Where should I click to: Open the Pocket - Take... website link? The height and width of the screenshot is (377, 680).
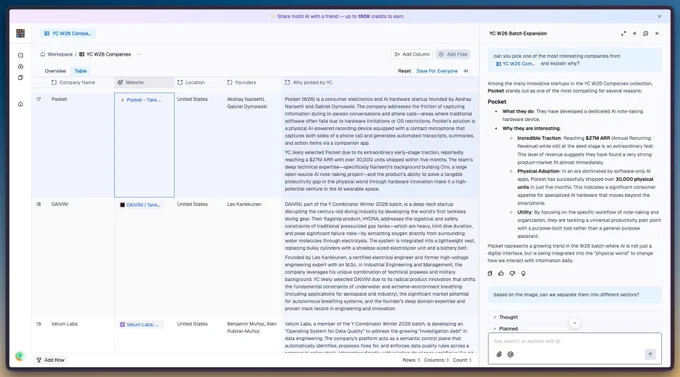[144, 100]
